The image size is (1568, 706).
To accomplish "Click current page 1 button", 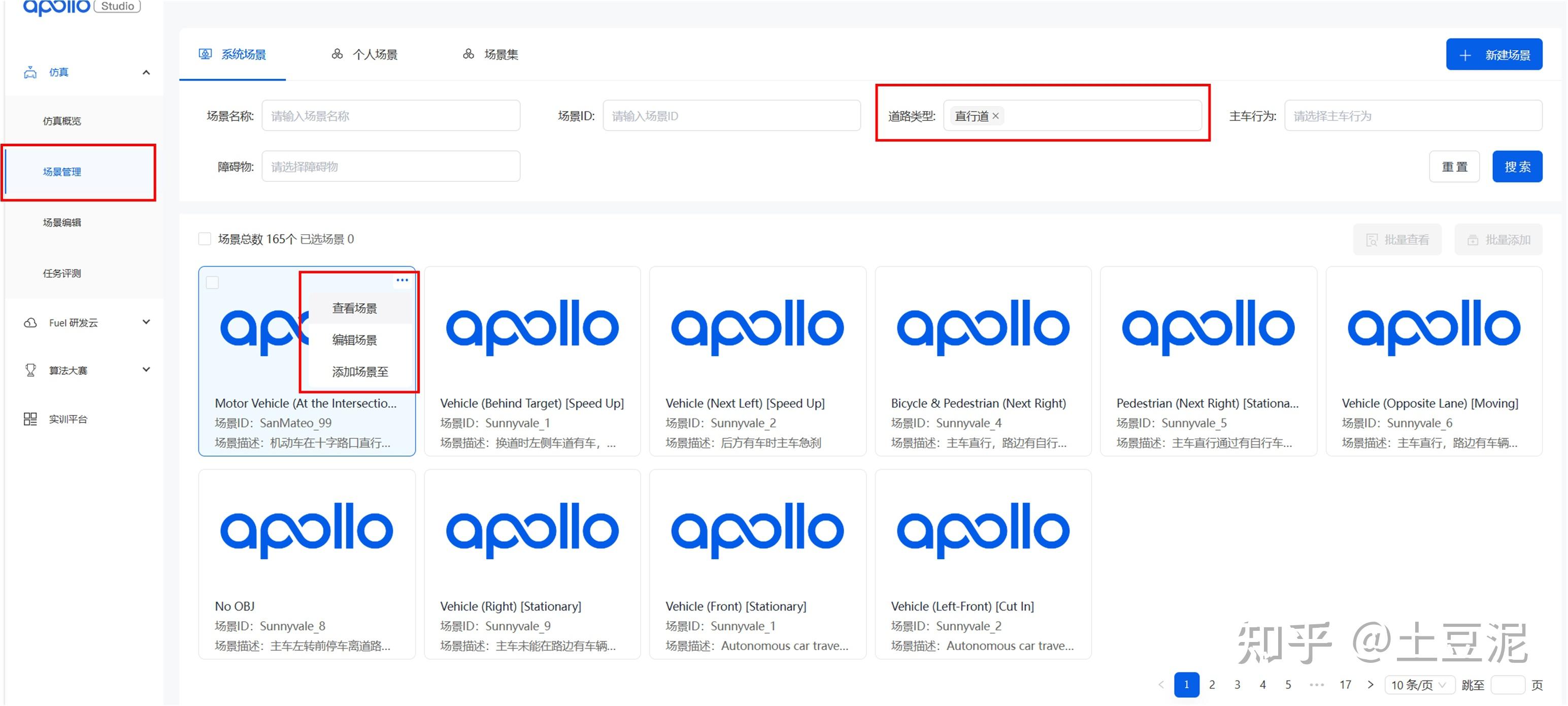I will coord(1186,685).
